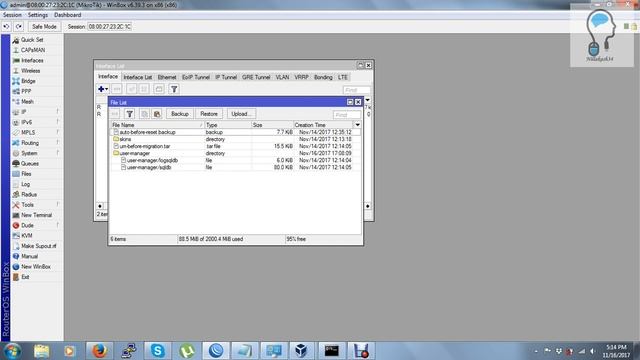
Task: Launch a New WinBox window
Action: [x=36, y=267]
